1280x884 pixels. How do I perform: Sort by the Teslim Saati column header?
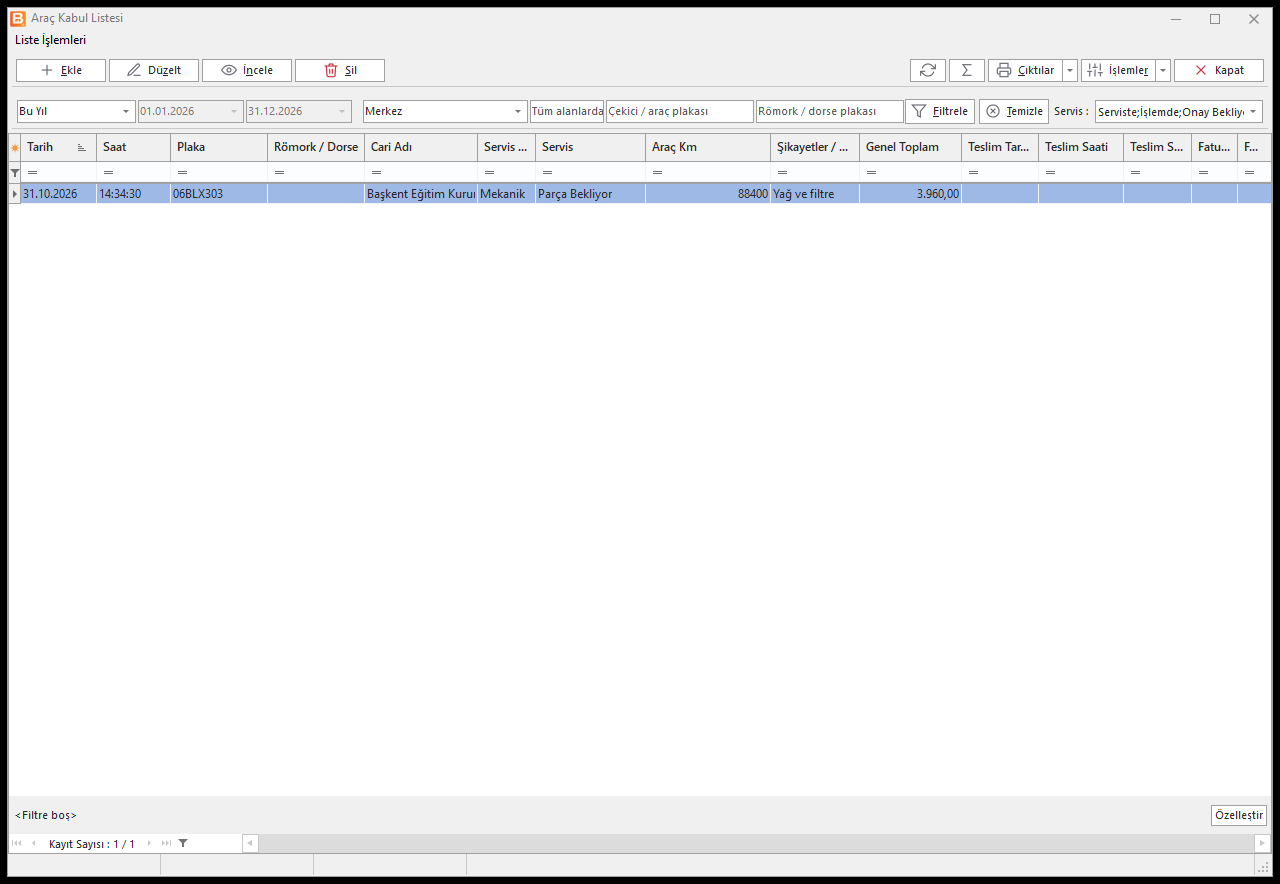click(1080, 147)
